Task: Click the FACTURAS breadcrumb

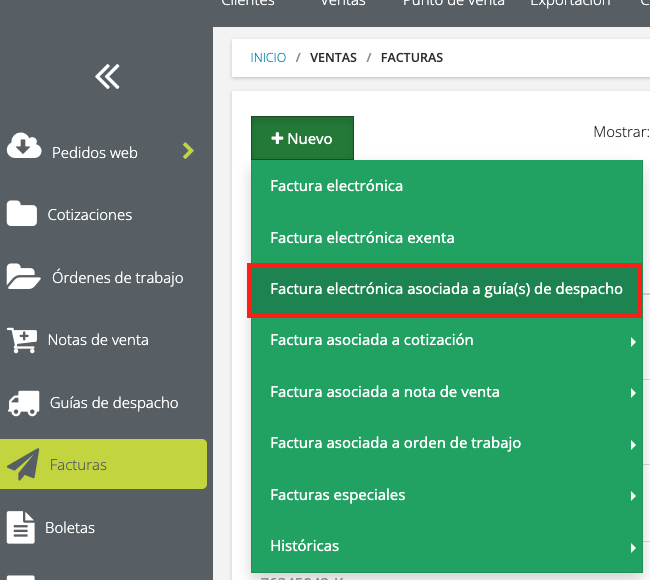Action: click(412, 58)
